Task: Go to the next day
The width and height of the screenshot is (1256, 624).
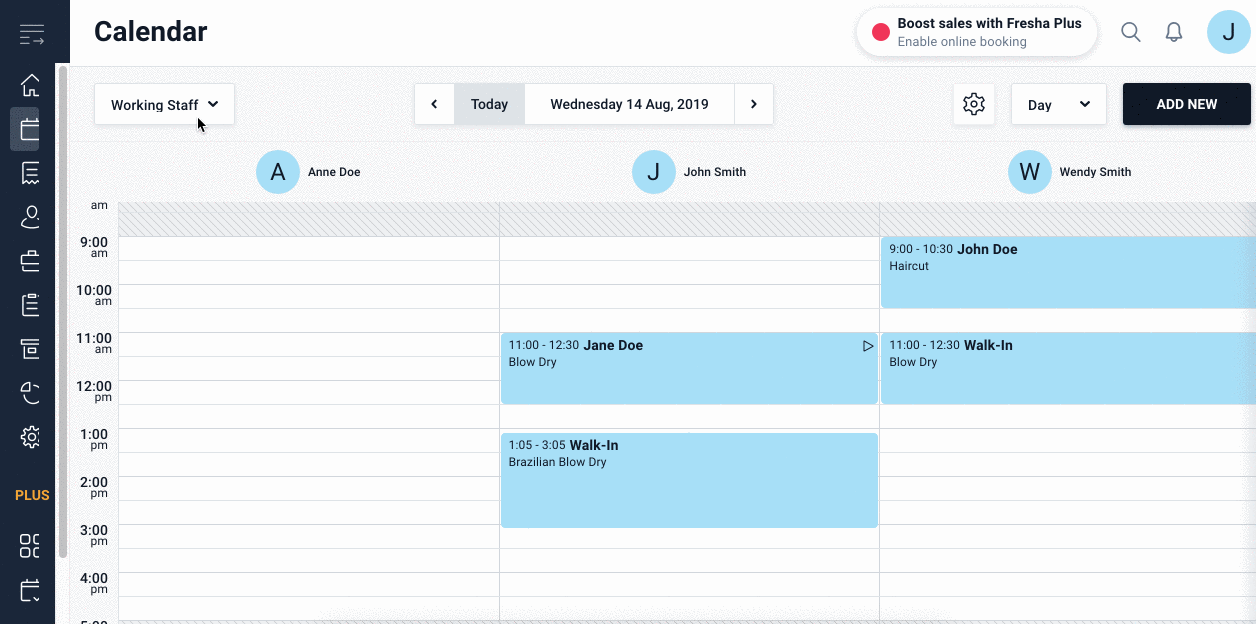Action: (754, 104)
